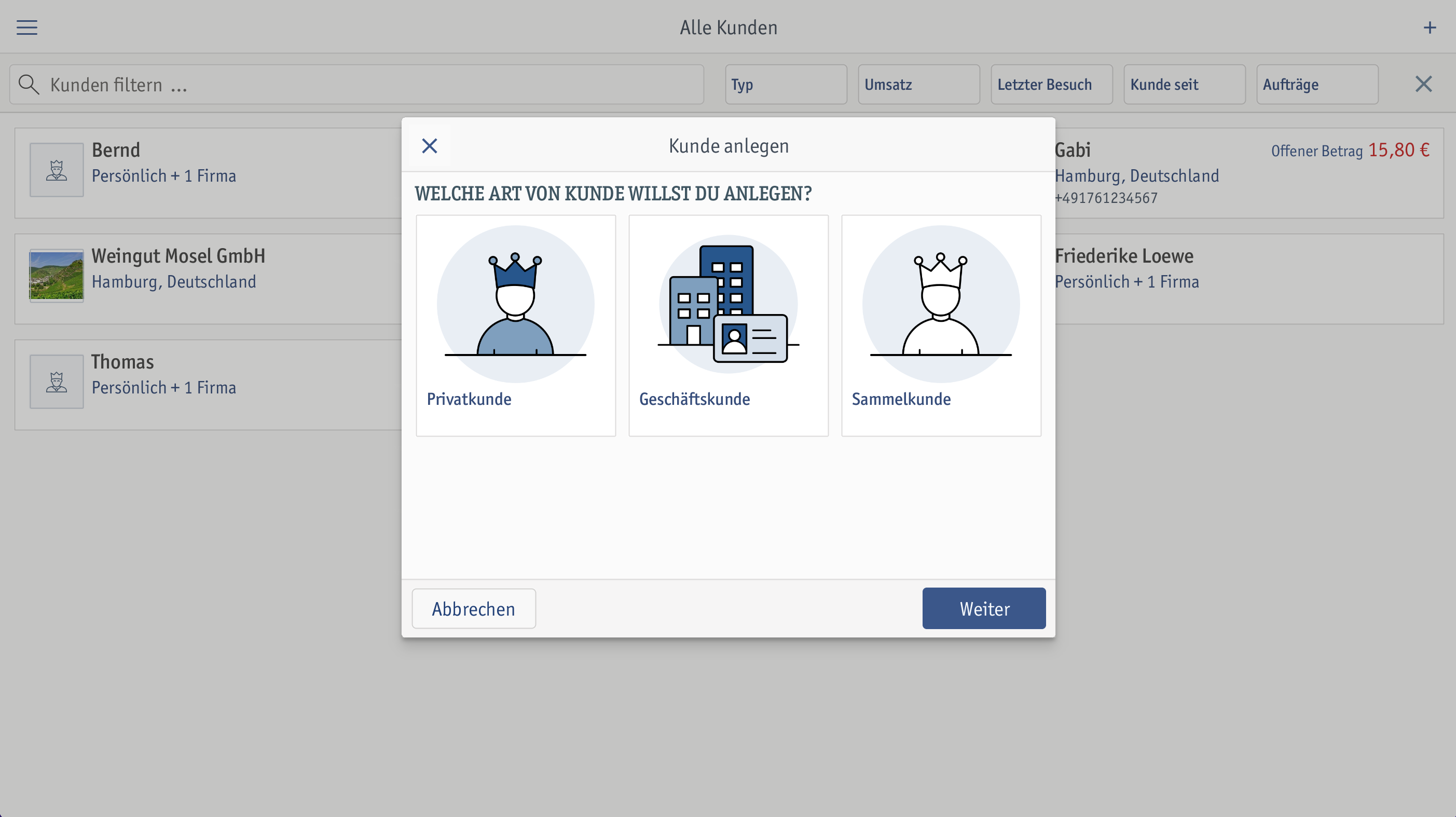Focus the Kunden filtern search field
Image resolution: width=1456 pixels, height=817 pixels.
coord(356,84)
